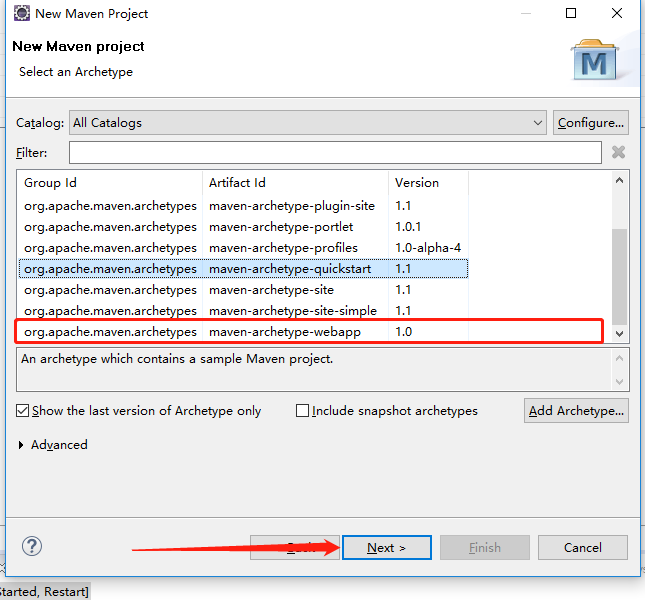This screenshot has width=645, height=600.
Task: Select maven-archetype-plugin-site row
Action: 243,206
